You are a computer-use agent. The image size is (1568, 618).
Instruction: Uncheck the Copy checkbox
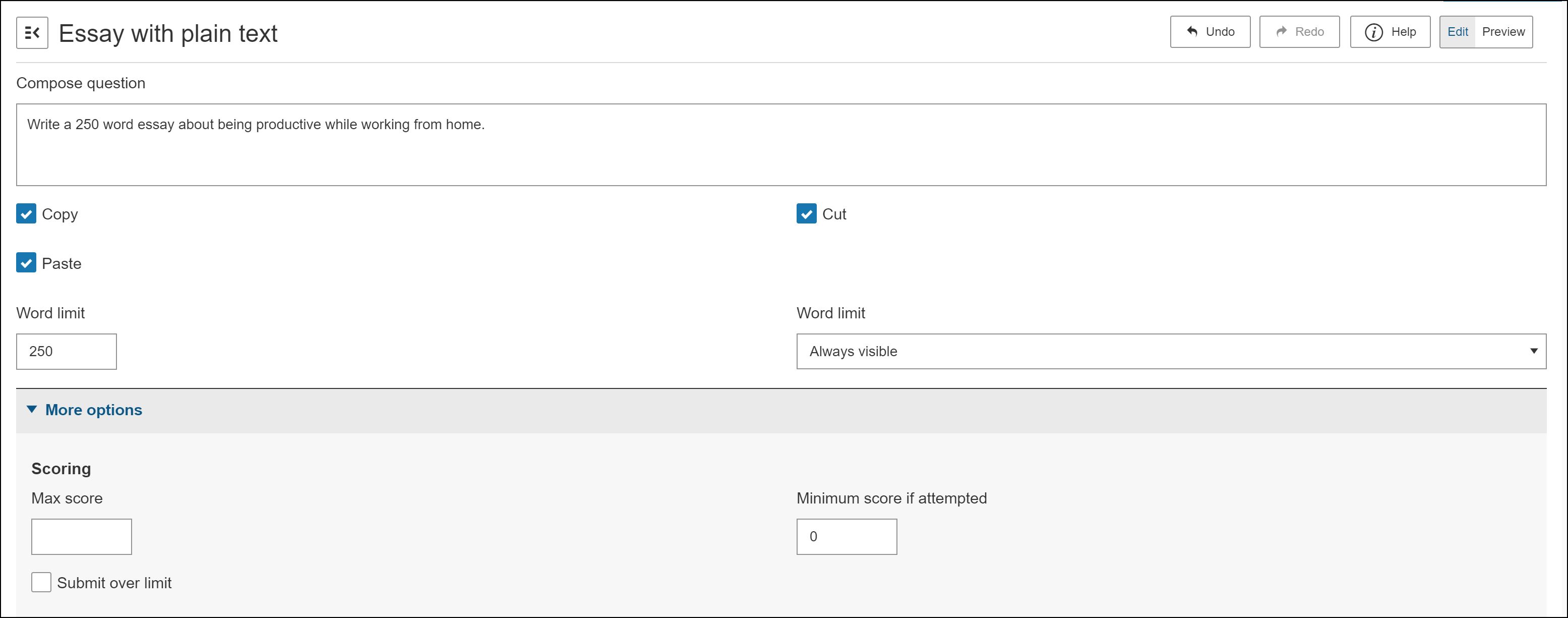click(26, 214)
